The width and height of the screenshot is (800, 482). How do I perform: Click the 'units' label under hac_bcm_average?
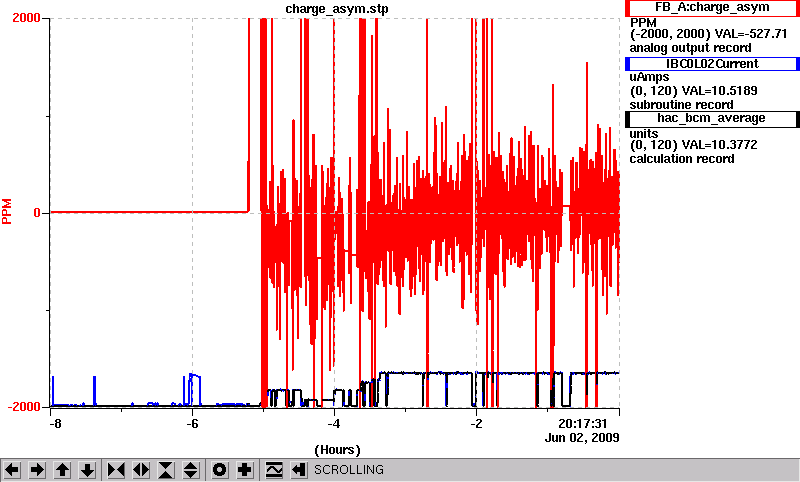click(644, 134)
